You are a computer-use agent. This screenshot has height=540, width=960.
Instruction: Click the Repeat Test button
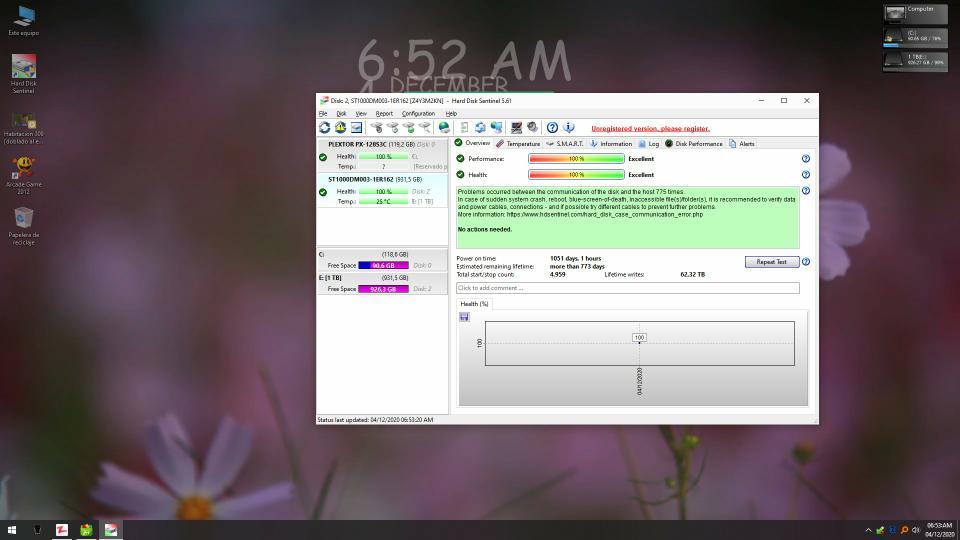point(771,261)
